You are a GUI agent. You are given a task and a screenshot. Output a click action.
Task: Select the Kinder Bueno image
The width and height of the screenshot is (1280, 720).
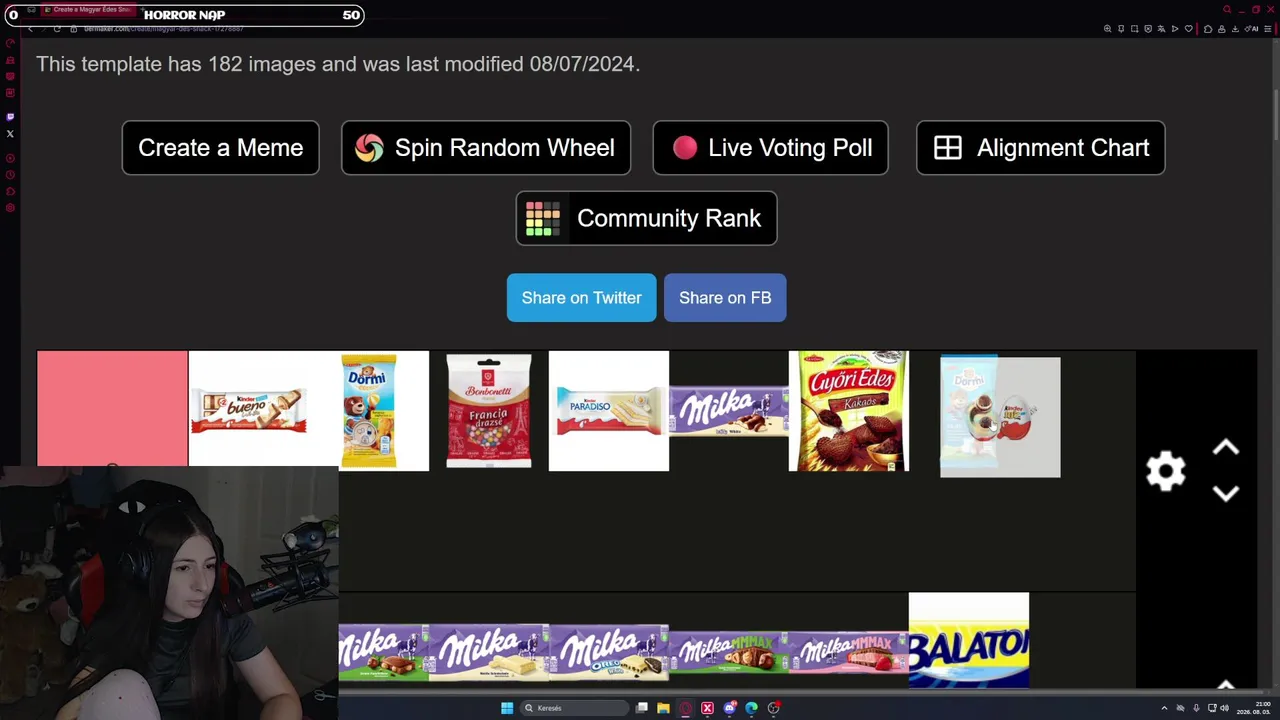pos(248,411)
